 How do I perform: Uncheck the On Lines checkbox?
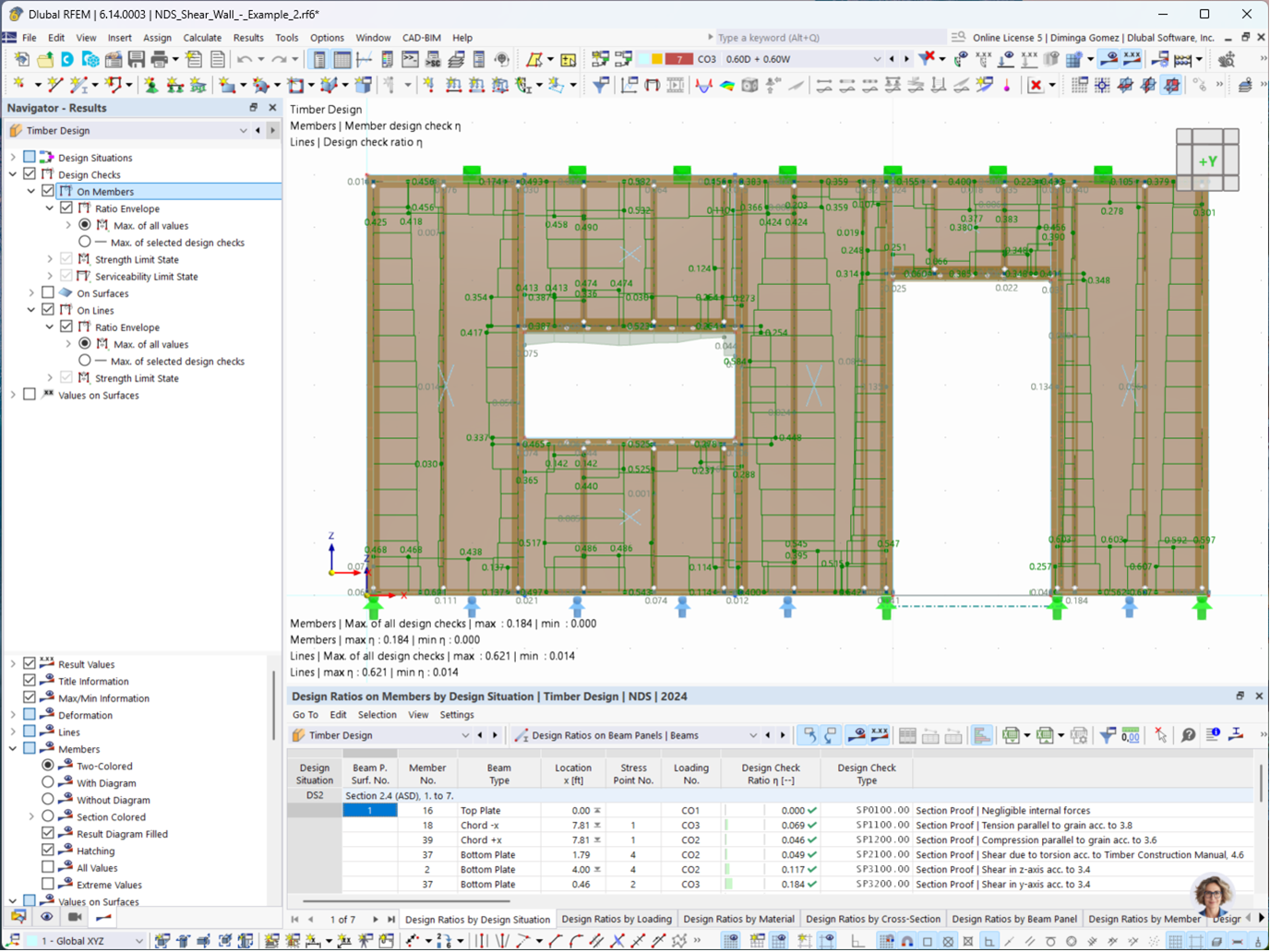(x=48, y=310)
